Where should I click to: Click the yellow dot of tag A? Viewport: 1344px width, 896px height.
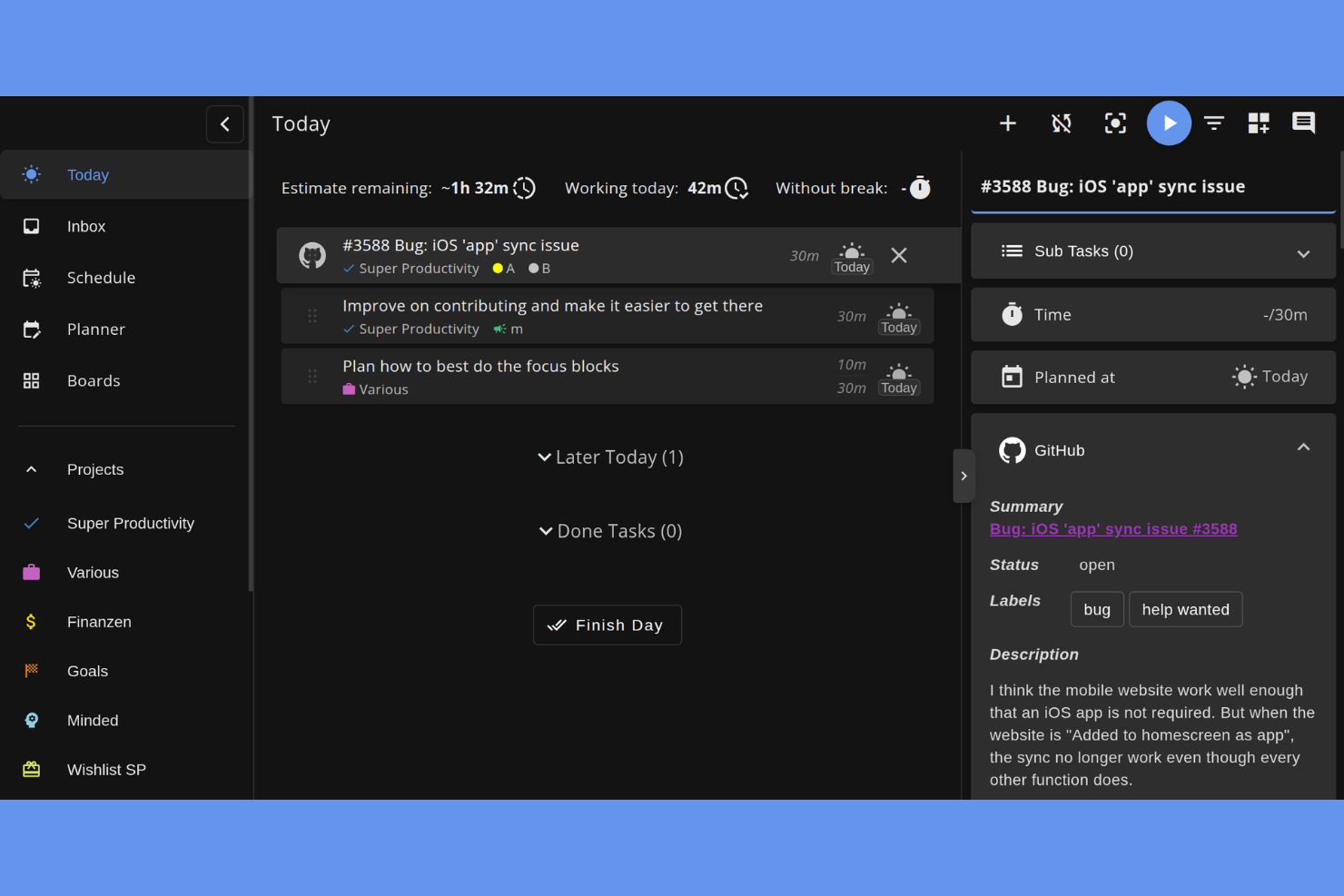click(497, 268)
